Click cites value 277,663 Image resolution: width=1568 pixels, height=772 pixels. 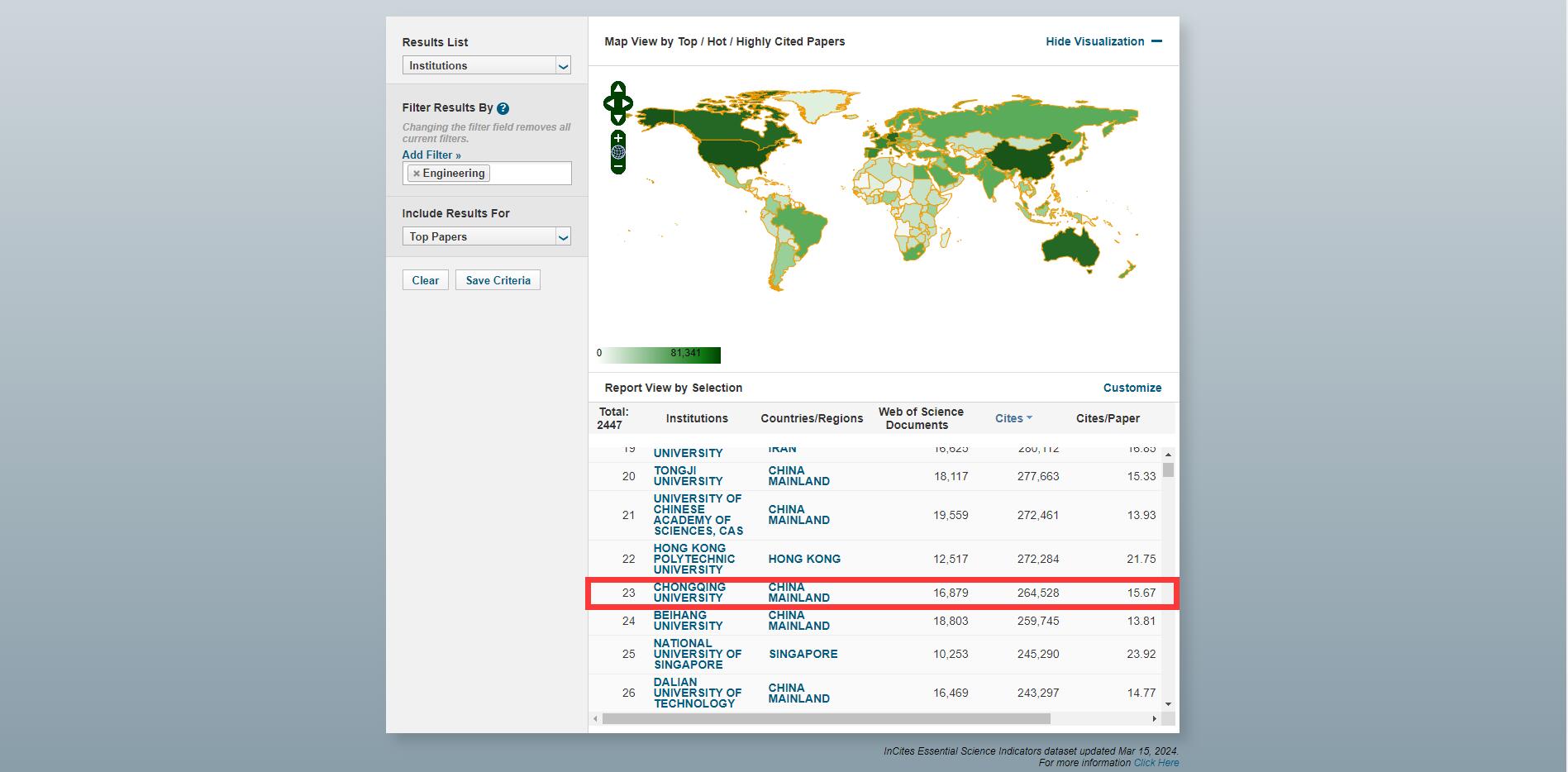(1037, 476)
